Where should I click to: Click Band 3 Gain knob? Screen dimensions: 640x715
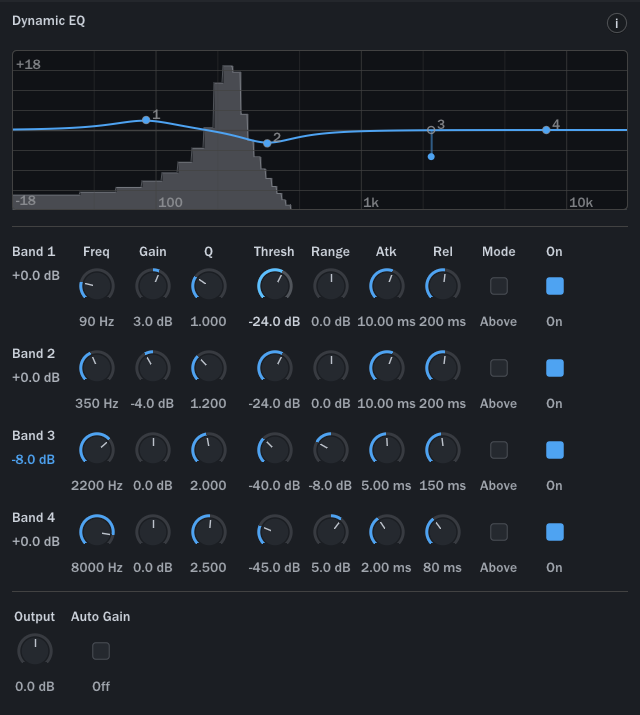pos(153,450)
